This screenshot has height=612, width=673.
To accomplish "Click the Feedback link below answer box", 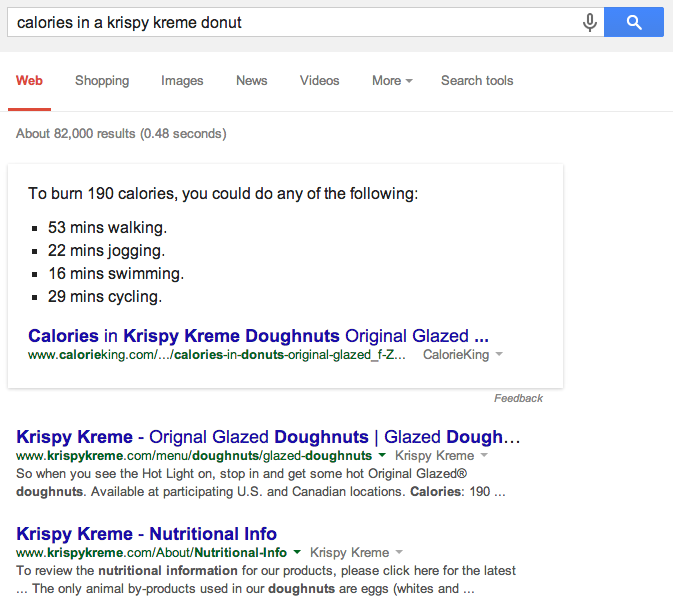I will 518,398.
